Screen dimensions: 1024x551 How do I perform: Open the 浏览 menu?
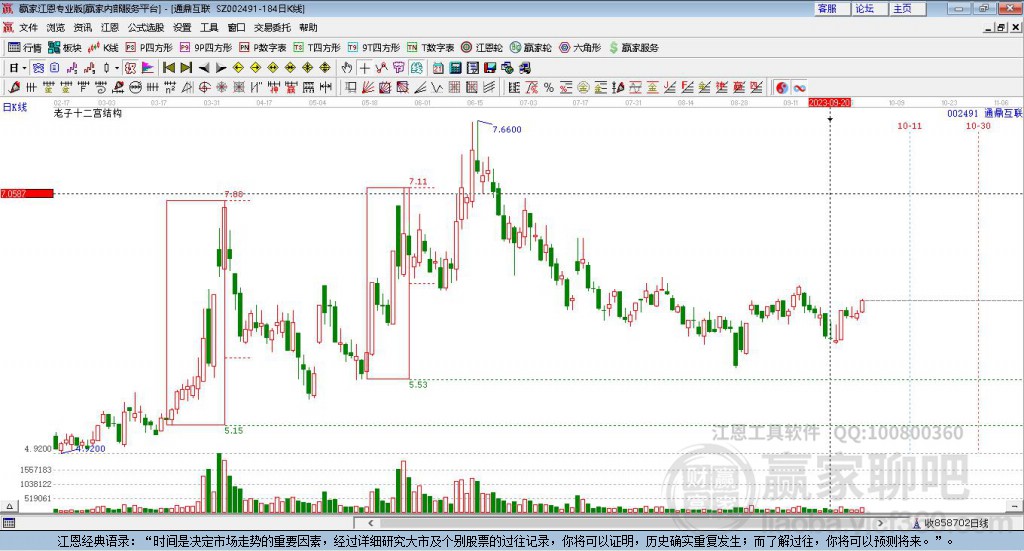point(56,27)
